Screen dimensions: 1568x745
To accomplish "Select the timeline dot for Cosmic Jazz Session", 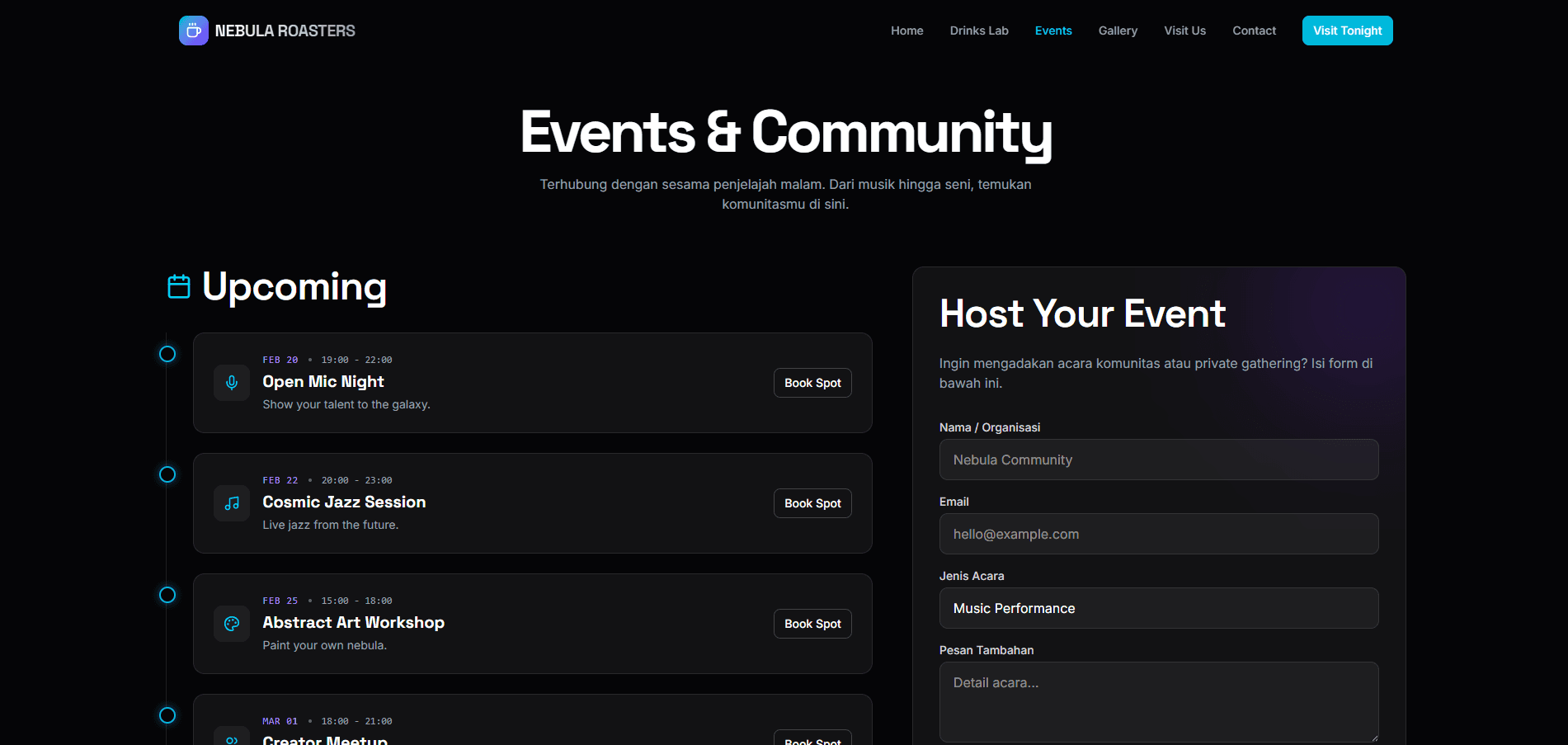I will click(x=167, y=474).
